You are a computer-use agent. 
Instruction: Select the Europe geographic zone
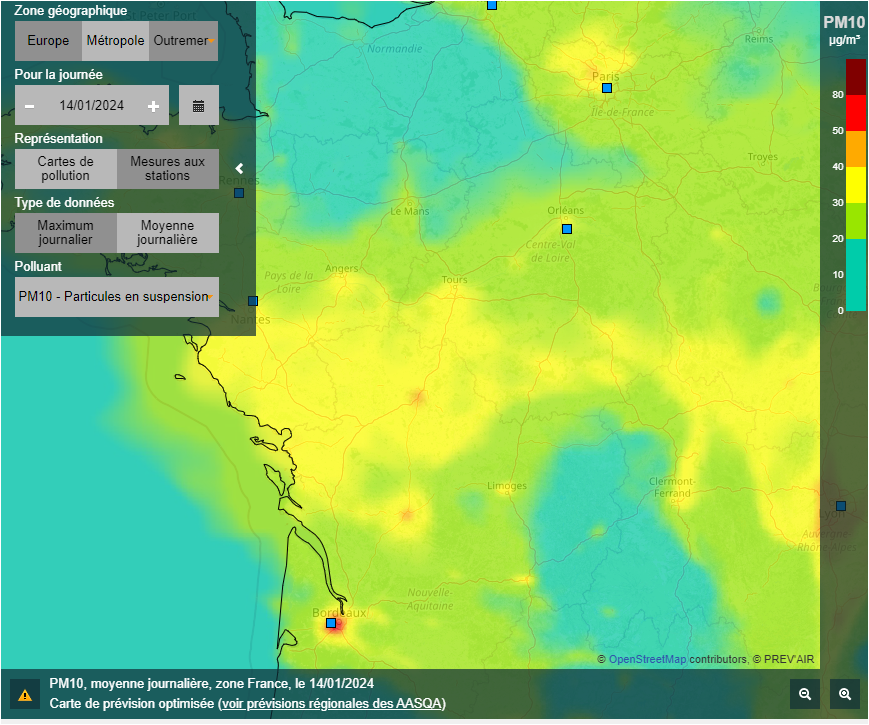tap(48, 41)
